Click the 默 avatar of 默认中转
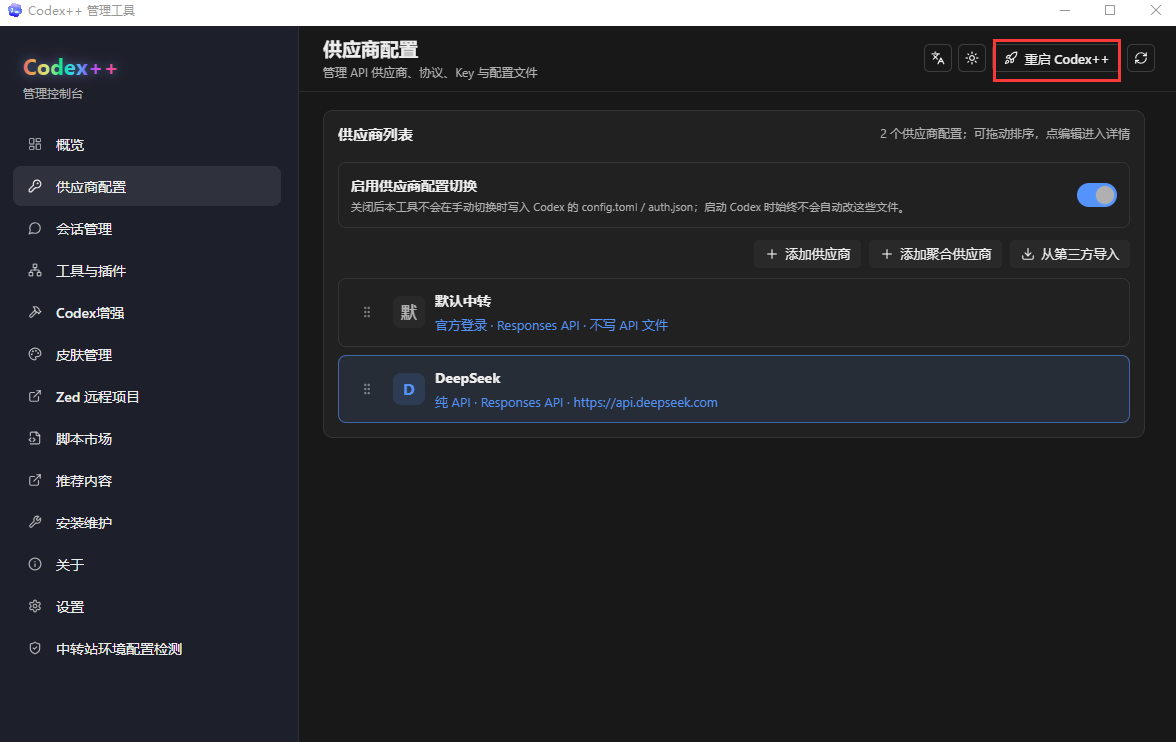The height and width of the screenshot is (742, 1176). [x=409, y=312]
